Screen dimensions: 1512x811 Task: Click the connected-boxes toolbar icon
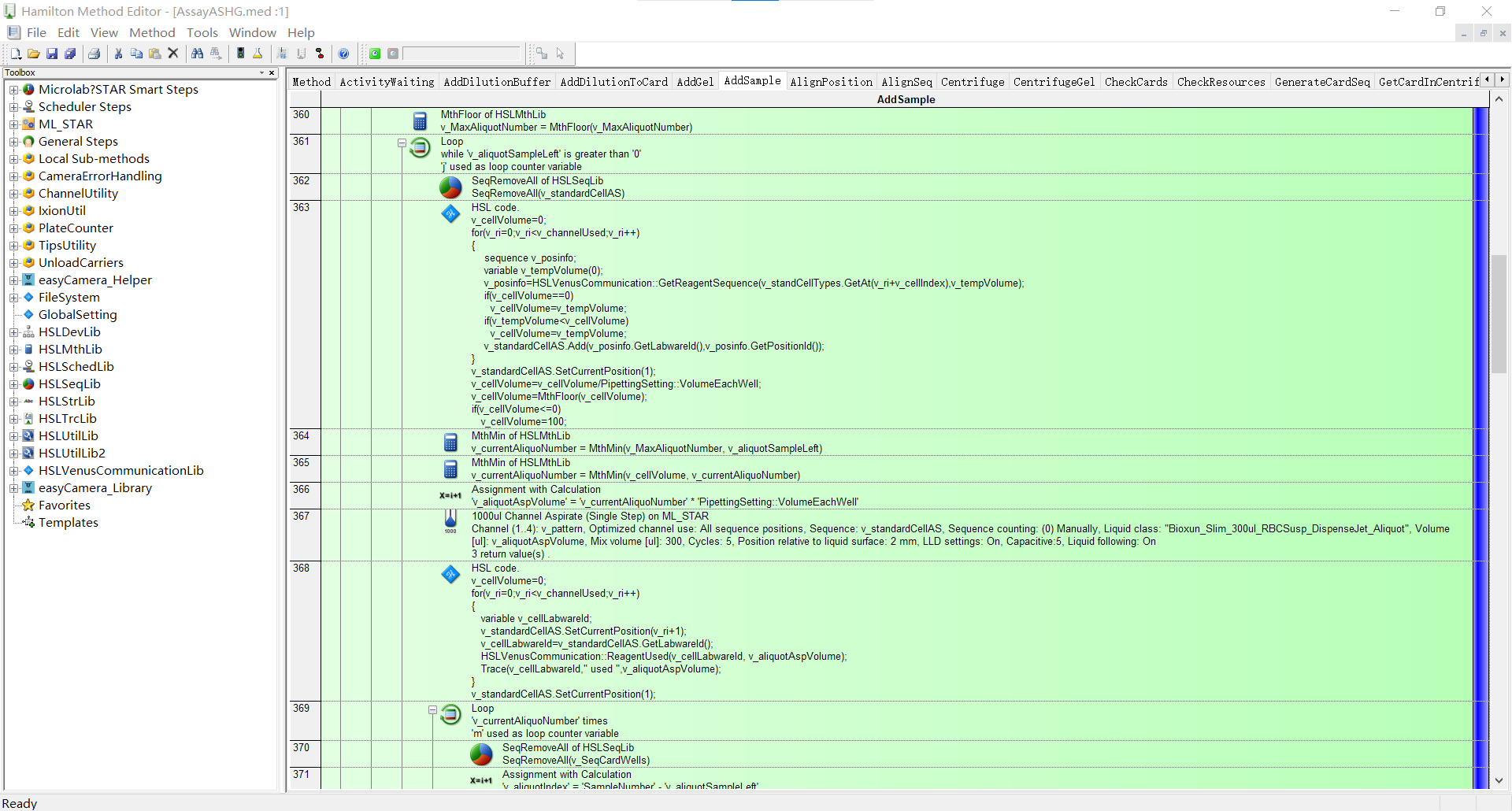tap(542, 54)
